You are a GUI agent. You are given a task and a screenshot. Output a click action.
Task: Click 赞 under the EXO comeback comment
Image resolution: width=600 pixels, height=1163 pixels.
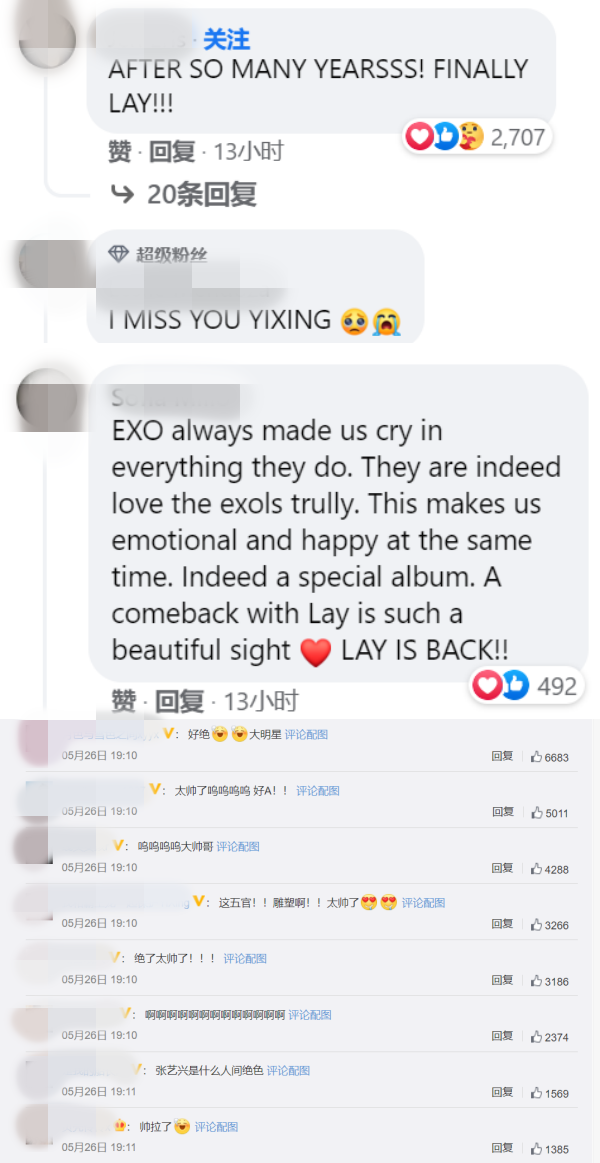[124, 699]
